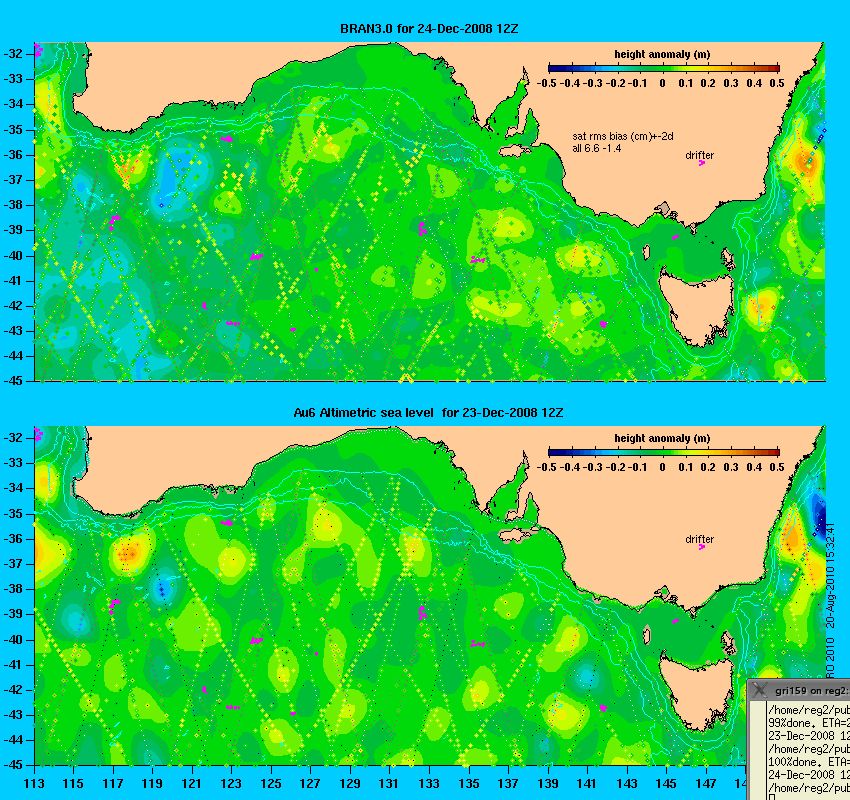The height and width of the screenshot is (800, 850).
Task: Click Tasmania on the Au6 altimetric map
Action: click(697, 691)
